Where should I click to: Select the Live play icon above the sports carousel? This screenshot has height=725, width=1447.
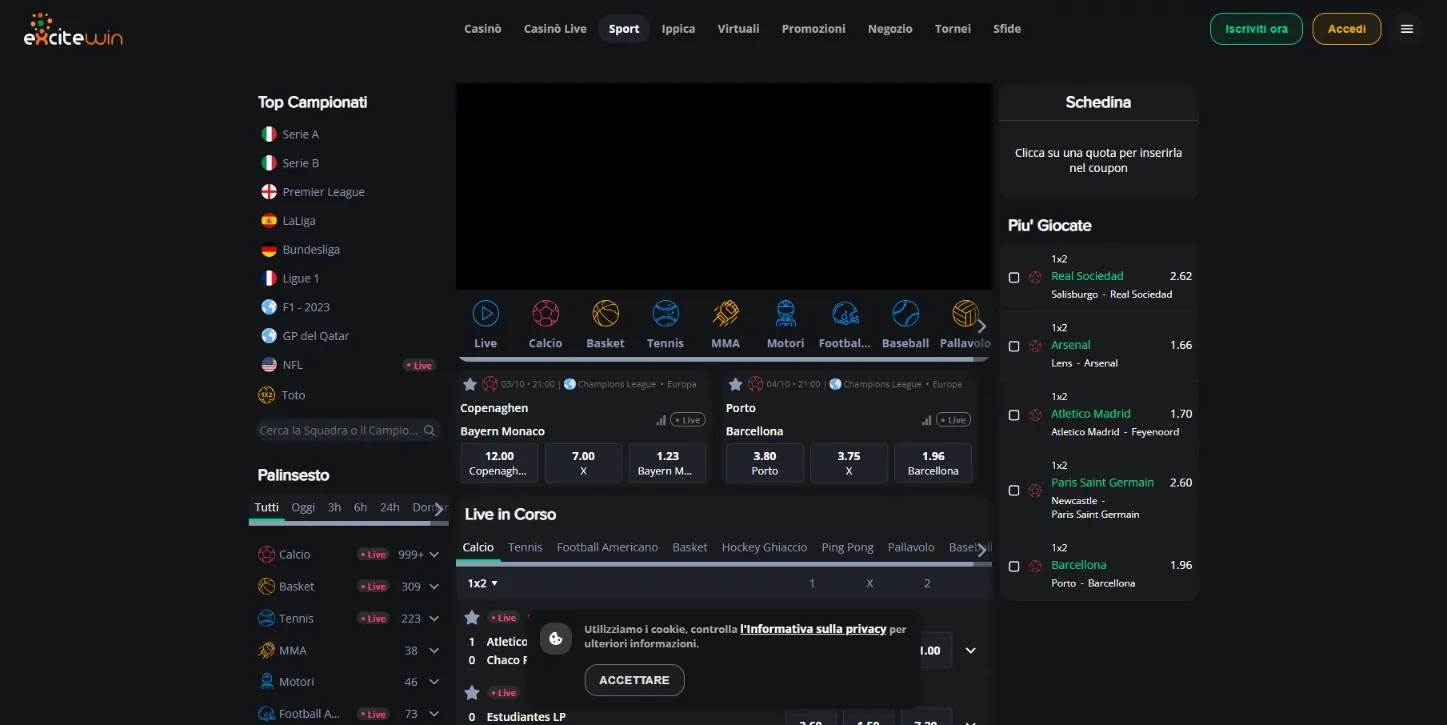(485, 314)
